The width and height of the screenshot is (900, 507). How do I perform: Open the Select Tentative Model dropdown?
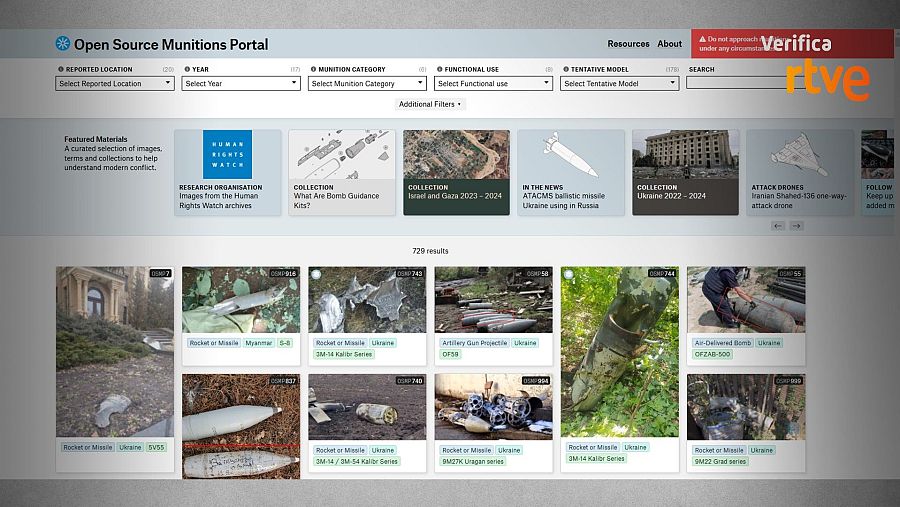620,83
